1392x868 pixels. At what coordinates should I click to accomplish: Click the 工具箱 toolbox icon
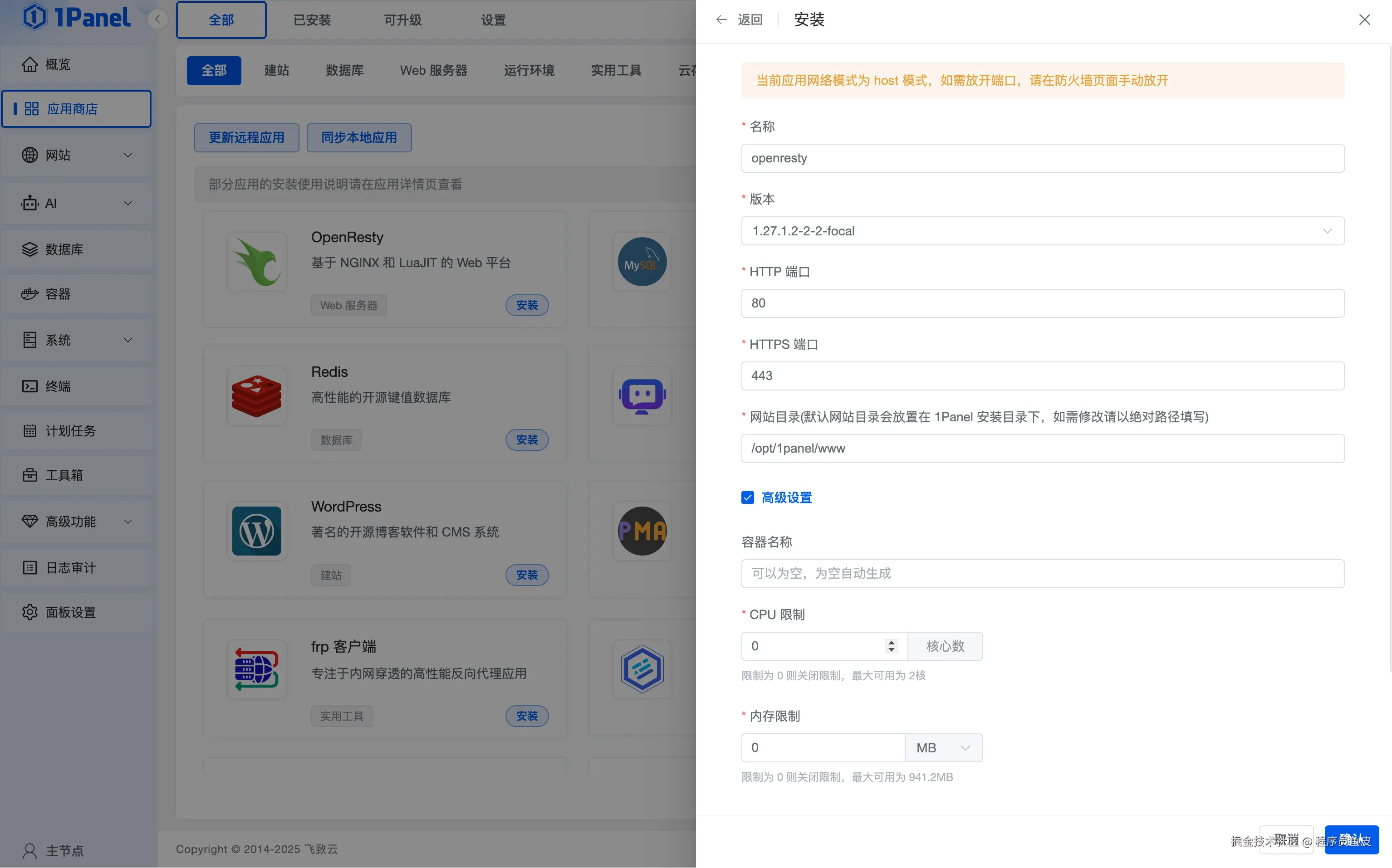coord(29,475)
